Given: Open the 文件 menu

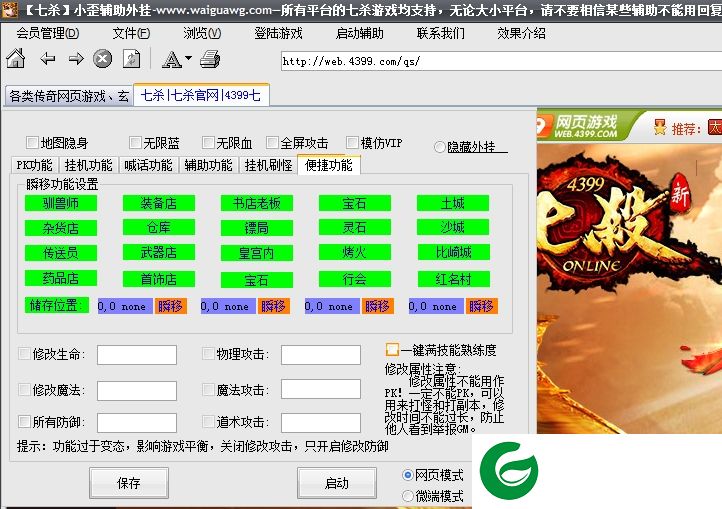Looking at the screenshot, I should pos(131,33).
